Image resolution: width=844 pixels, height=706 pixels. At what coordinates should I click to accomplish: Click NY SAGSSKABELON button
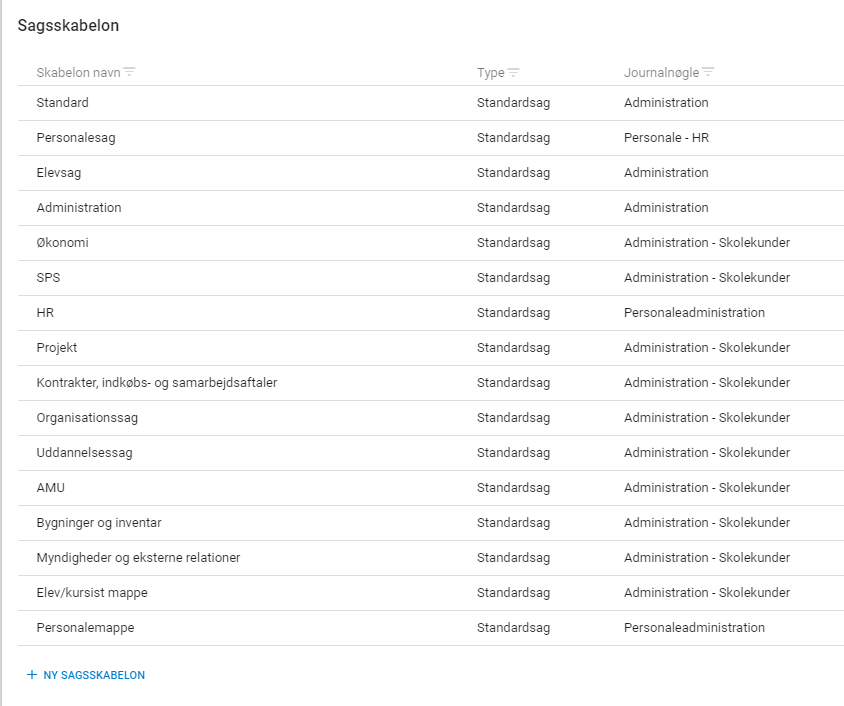click(x=86, y=675)
